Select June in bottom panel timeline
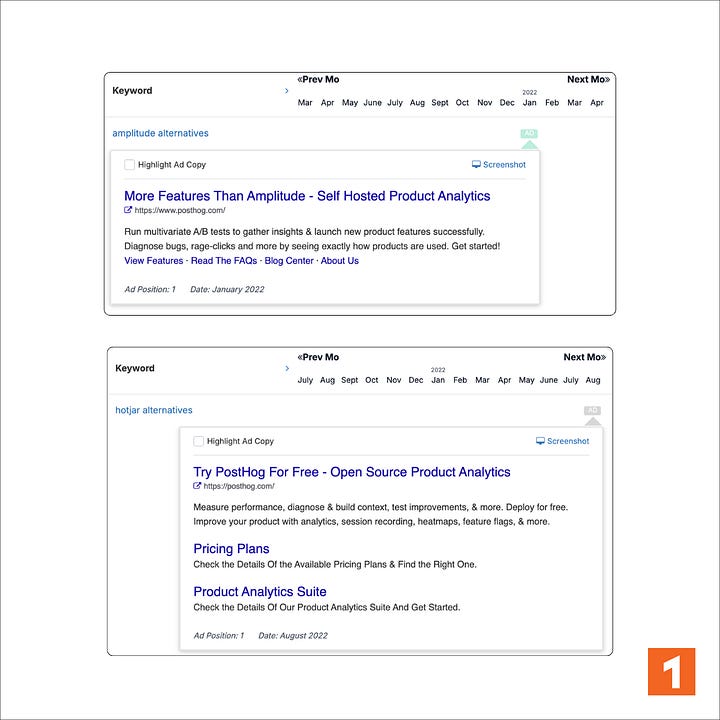Viewport: 720px width, 720px height. [549, 380]
